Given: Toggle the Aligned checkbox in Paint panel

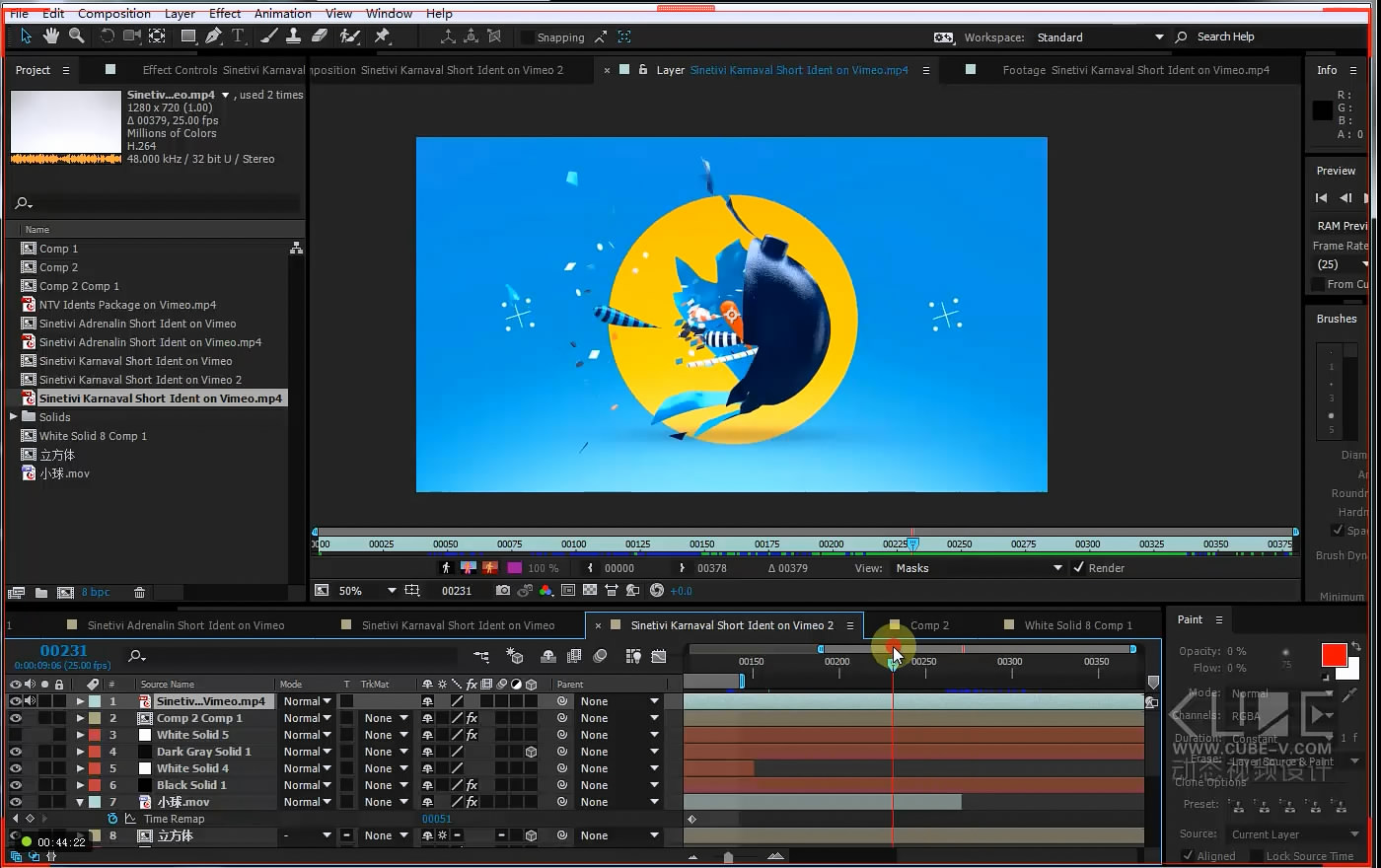Looking at the screenshot, I should coord(1188,856).
